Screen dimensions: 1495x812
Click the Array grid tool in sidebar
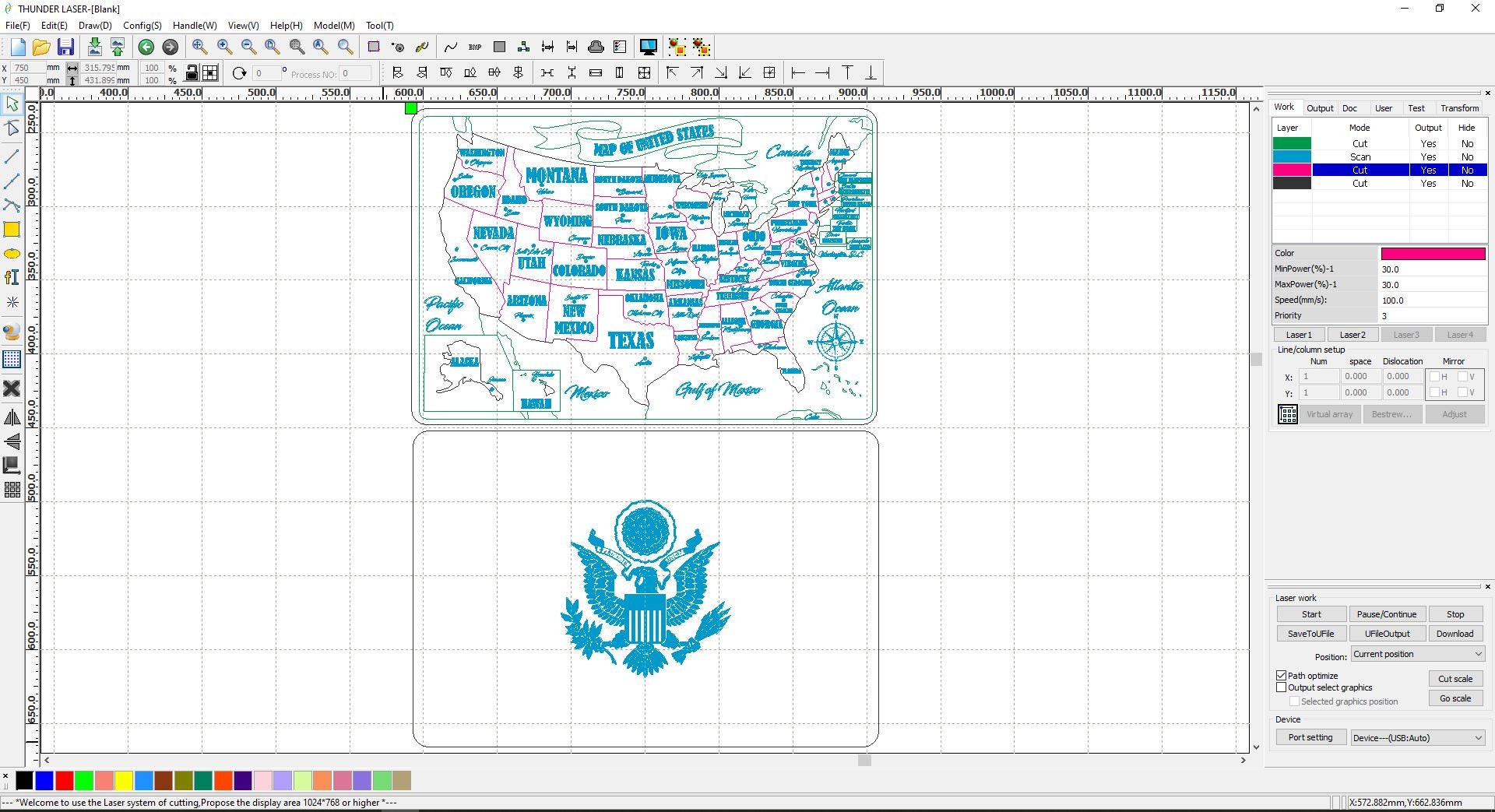tap(12, 490)
